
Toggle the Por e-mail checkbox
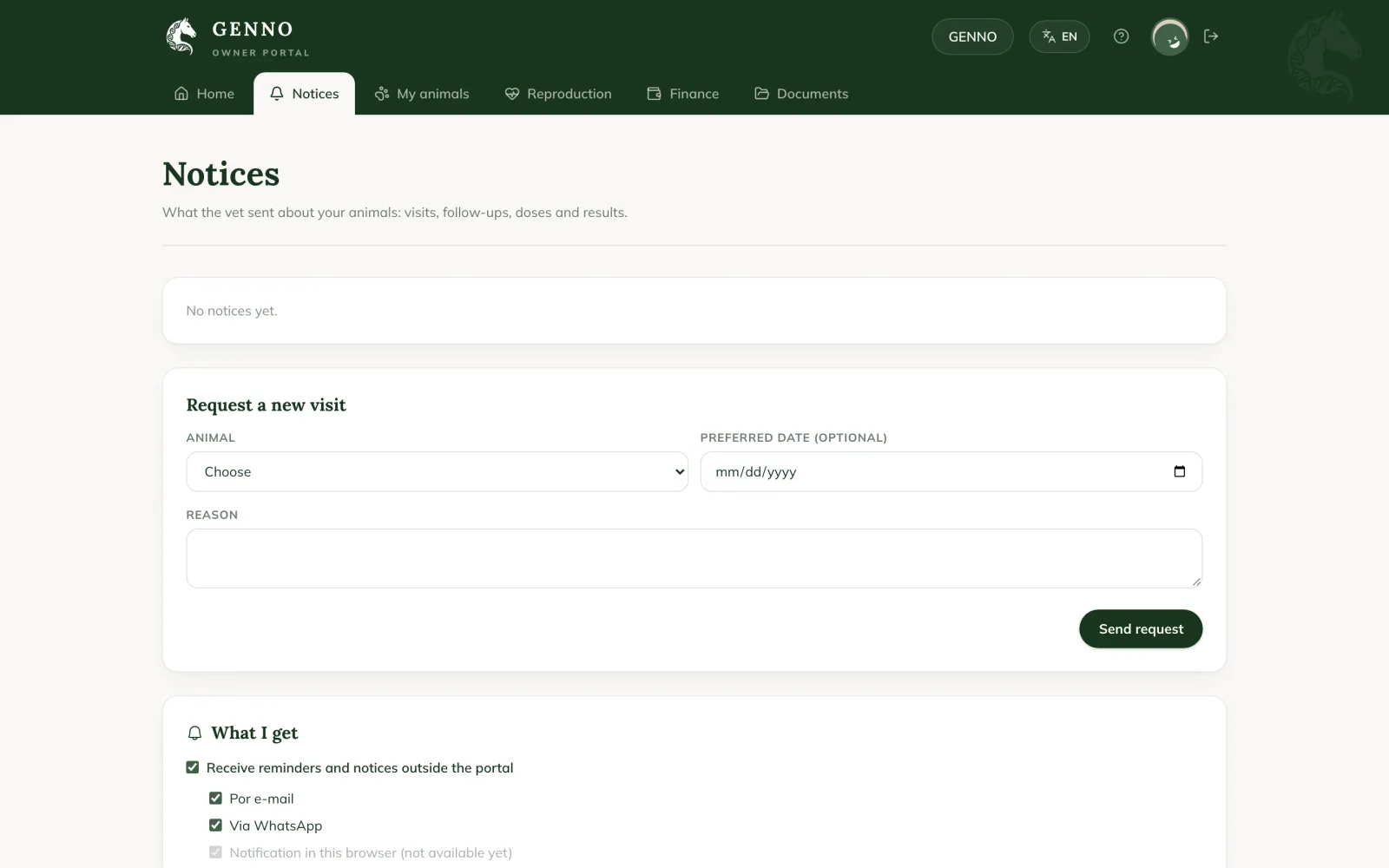215,798
